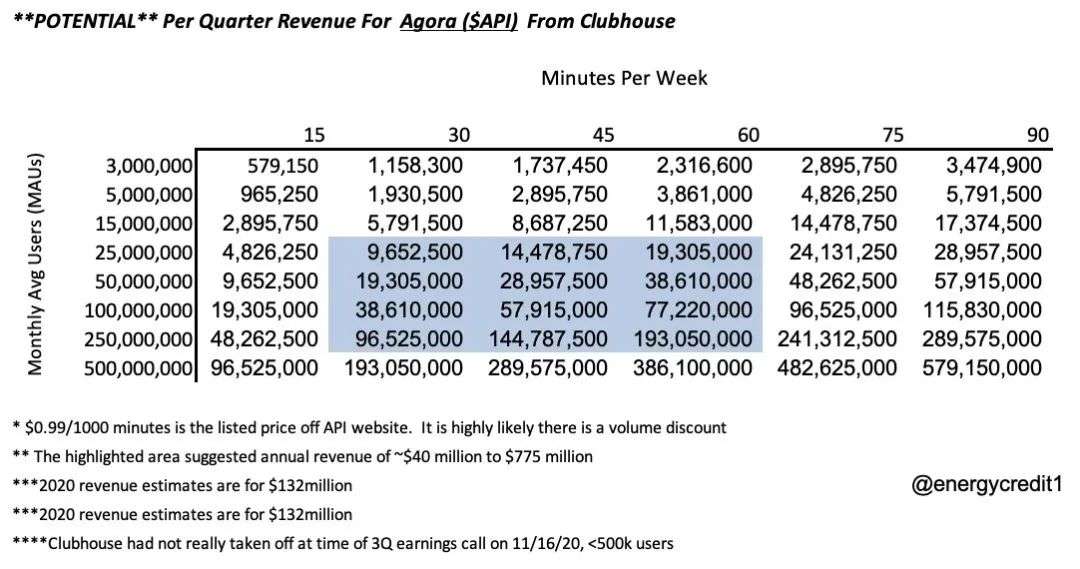Viewport: 1080px width, 569px height.
Task: Select the 482,625,000 cell
Action: (838, 369)
